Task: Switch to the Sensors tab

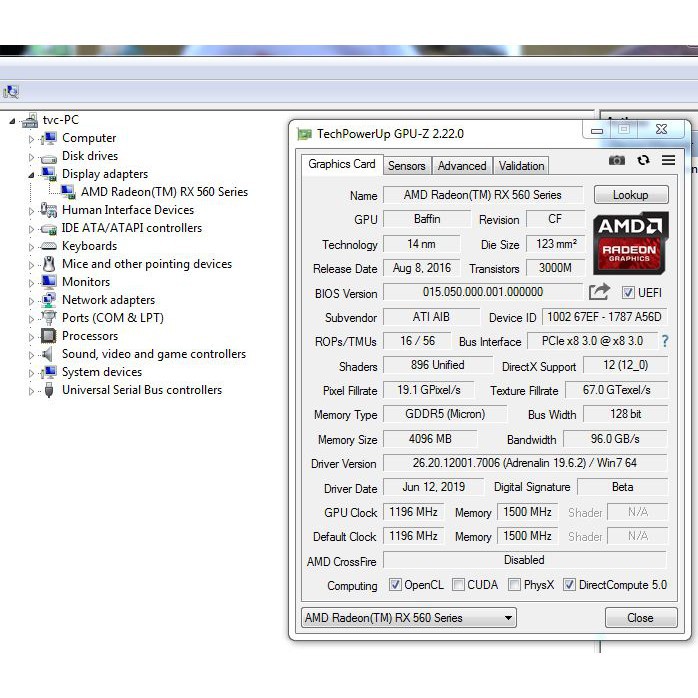Action: (406, 166)
